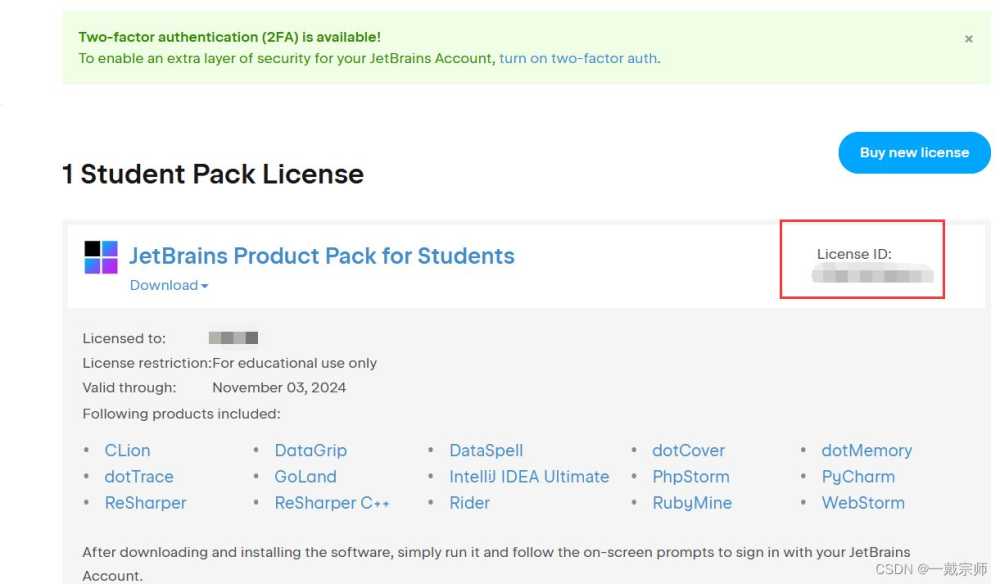The image size is (1000, 584).
Task: Open the IntelliJ IDEA Ultimate link
Action: coord(529,477)
